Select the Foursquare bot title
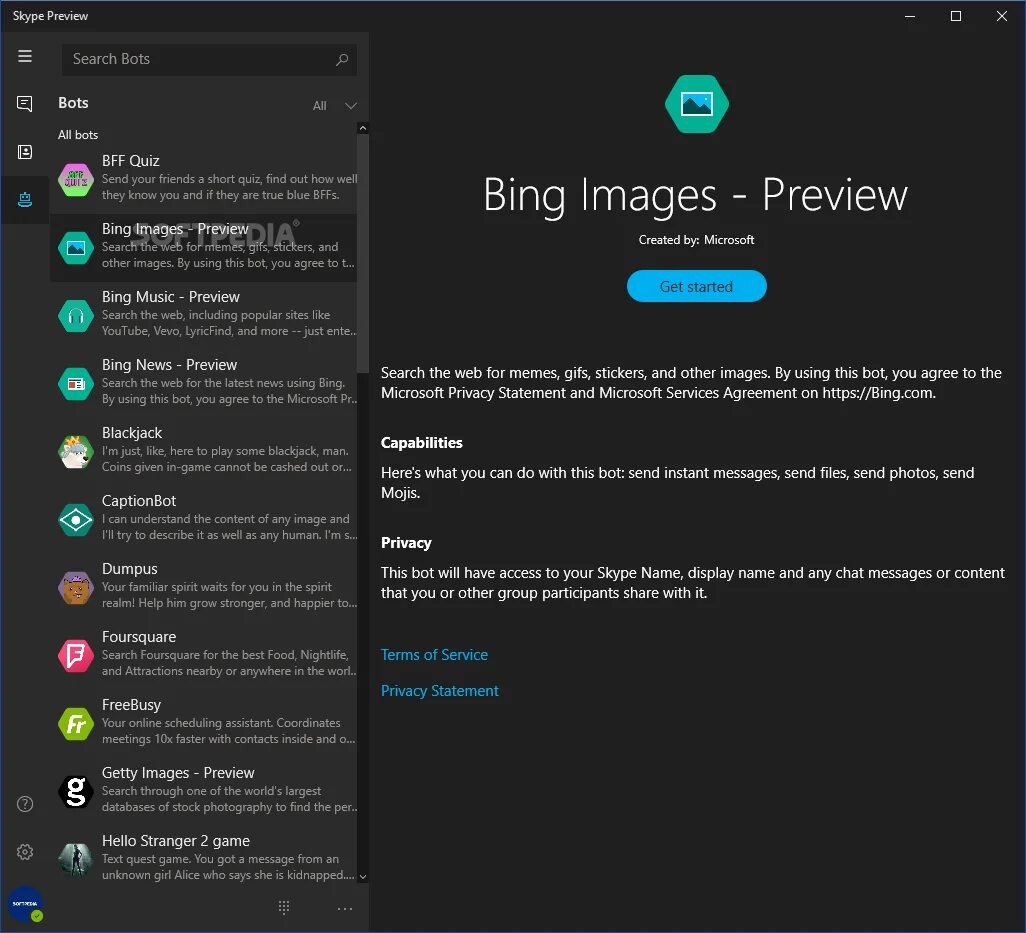 [139, 637]
